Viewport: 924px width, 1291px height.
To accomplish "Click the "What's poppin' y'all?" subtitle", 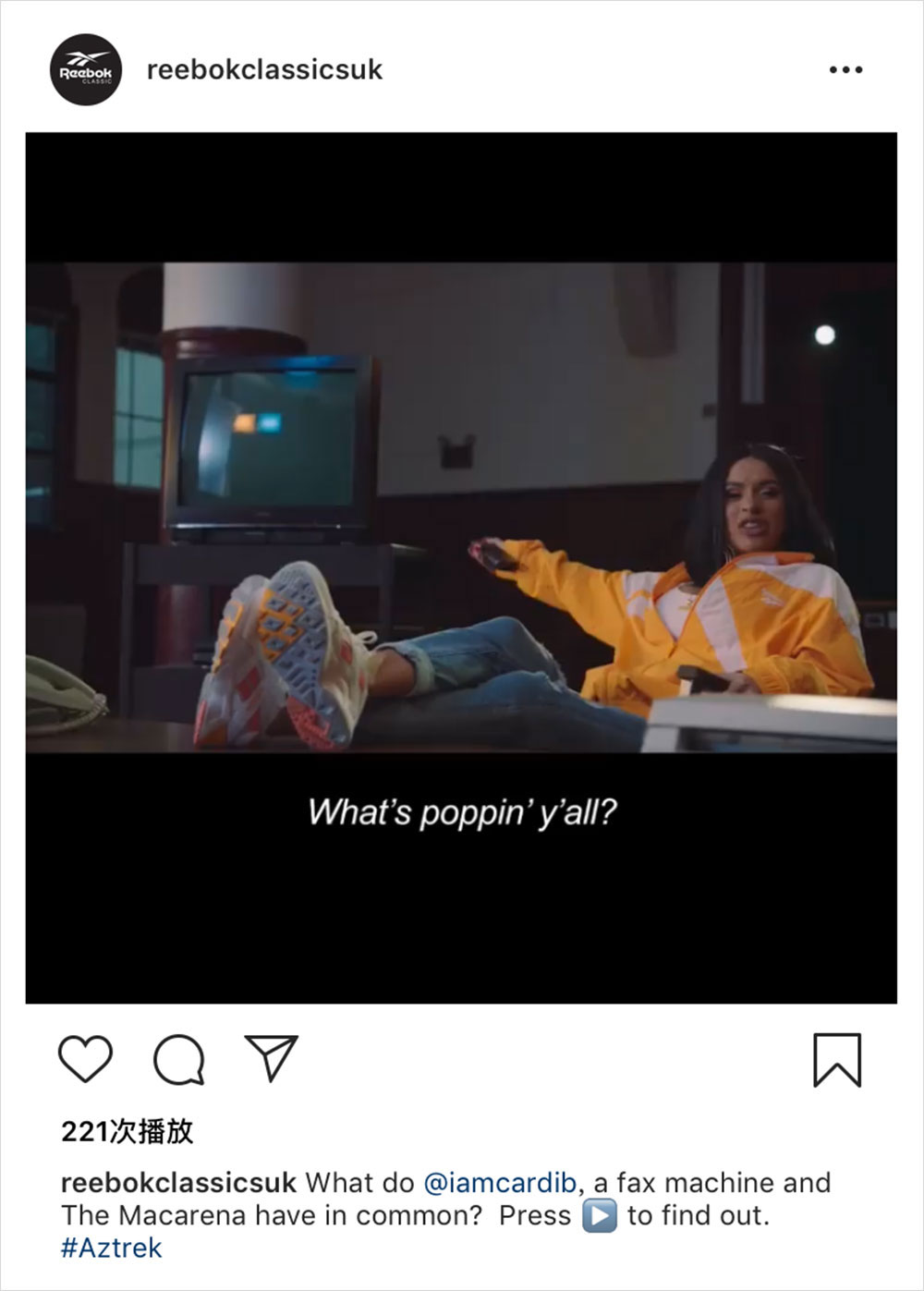I will coord(462,813).
